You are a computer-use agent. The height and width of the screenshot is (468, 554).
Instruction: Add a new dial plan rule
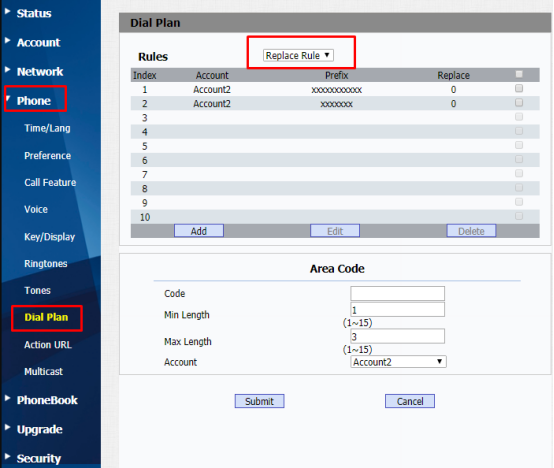(199, 231)
